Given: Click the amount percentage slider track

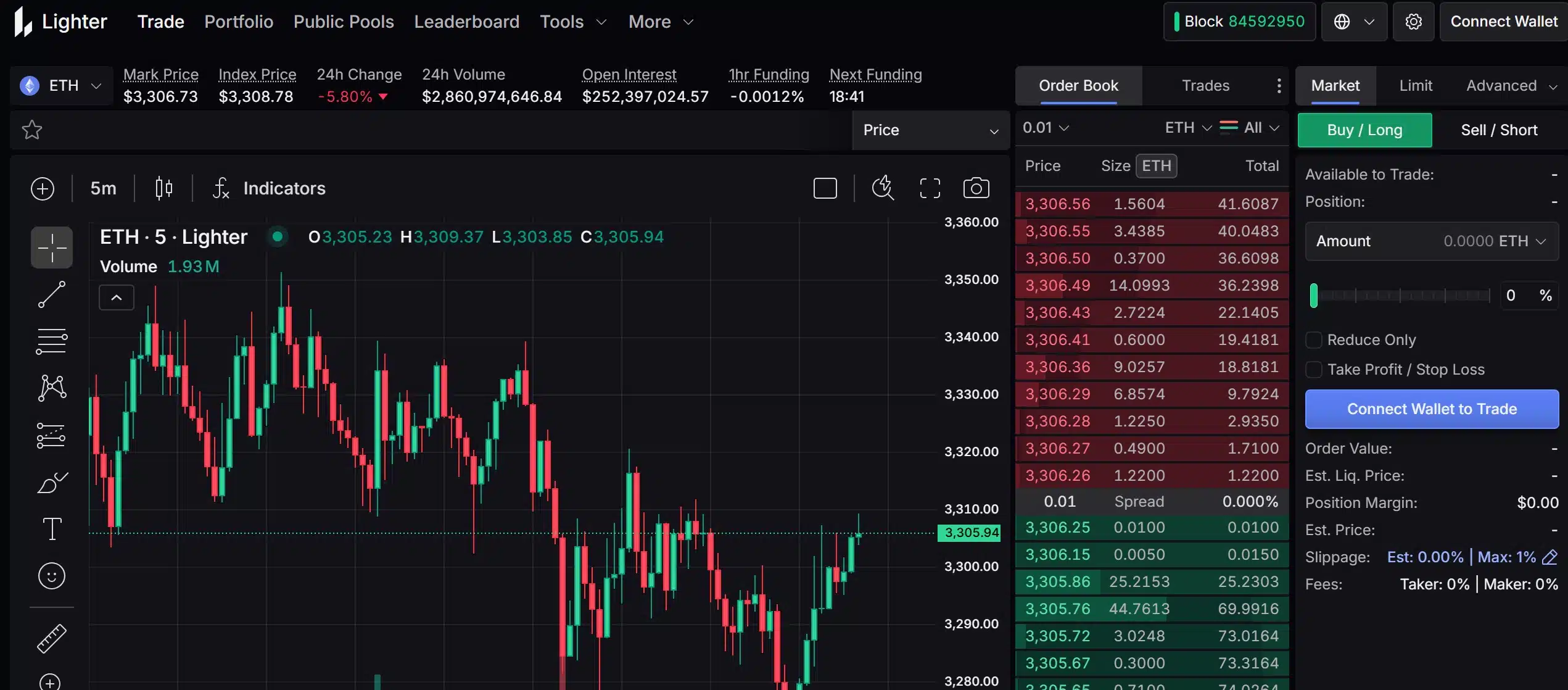Looking at the screenshot, I should point(1400,296).
